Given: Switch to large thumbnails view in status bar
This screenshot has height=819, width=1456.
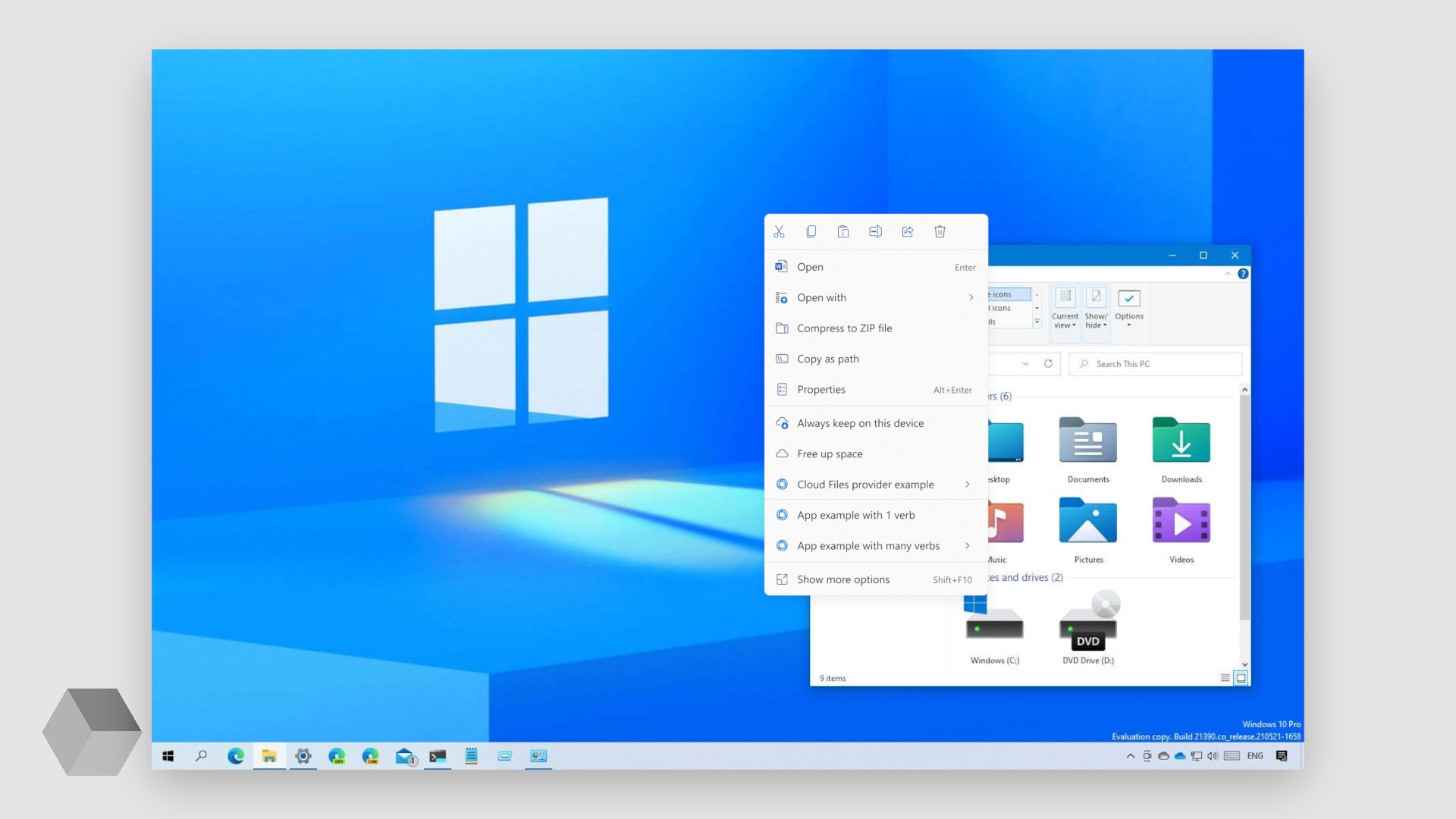Looking at the screenshot, I should [1241, 678].
